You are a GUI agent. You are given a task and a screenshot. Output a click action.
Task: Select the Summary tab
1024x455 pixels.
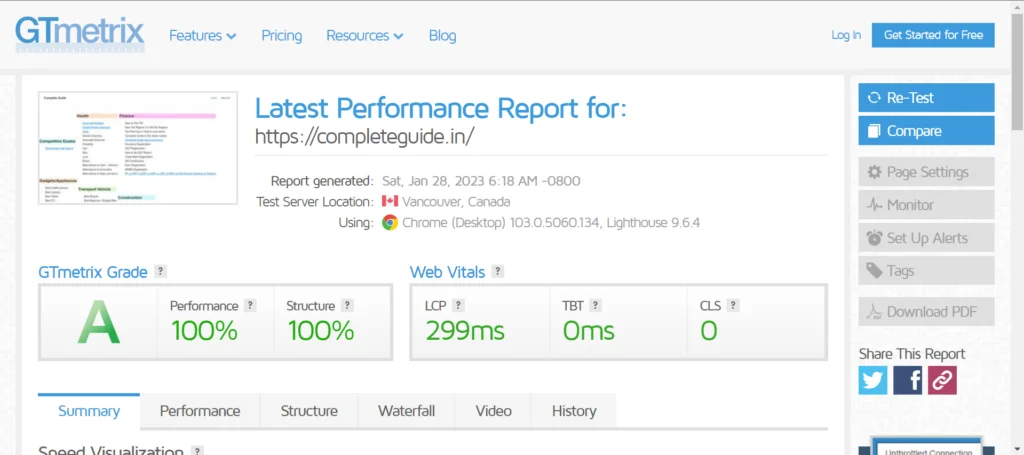pyautogui.click(x=89, y=411)
